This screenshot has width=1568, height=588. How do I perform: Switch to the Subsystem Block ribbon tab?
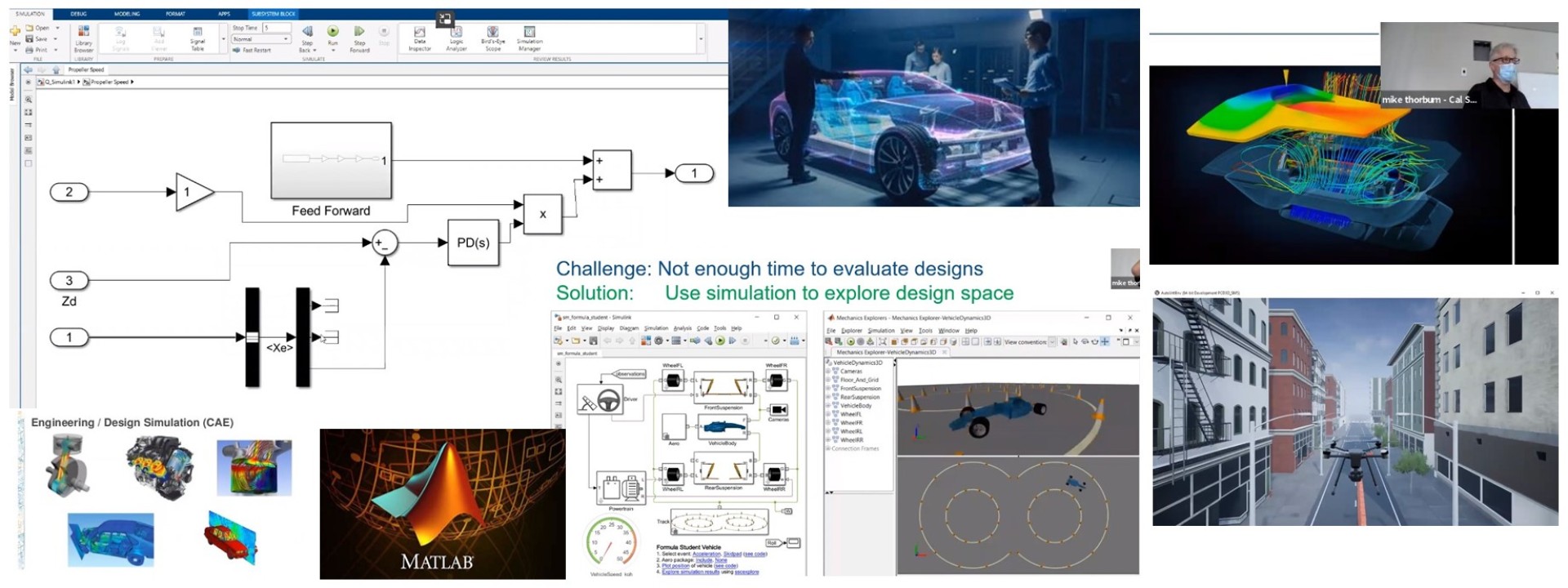click(274, 14)
